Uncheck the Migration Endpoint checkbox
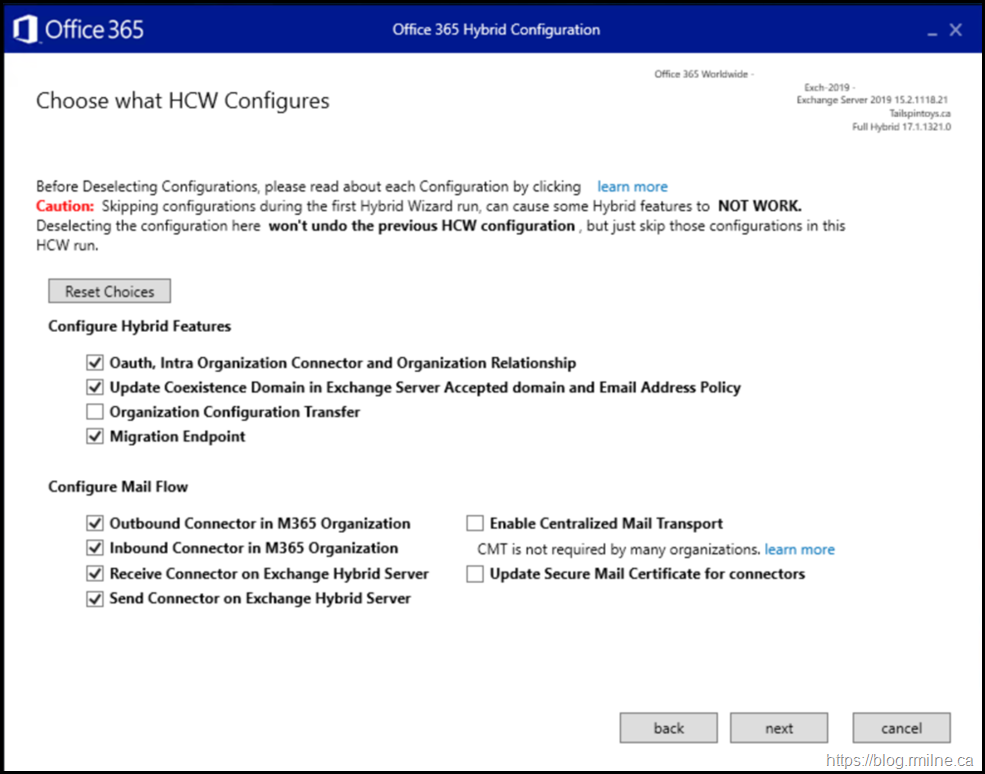 pyautogui.click(x=95, y=436)
